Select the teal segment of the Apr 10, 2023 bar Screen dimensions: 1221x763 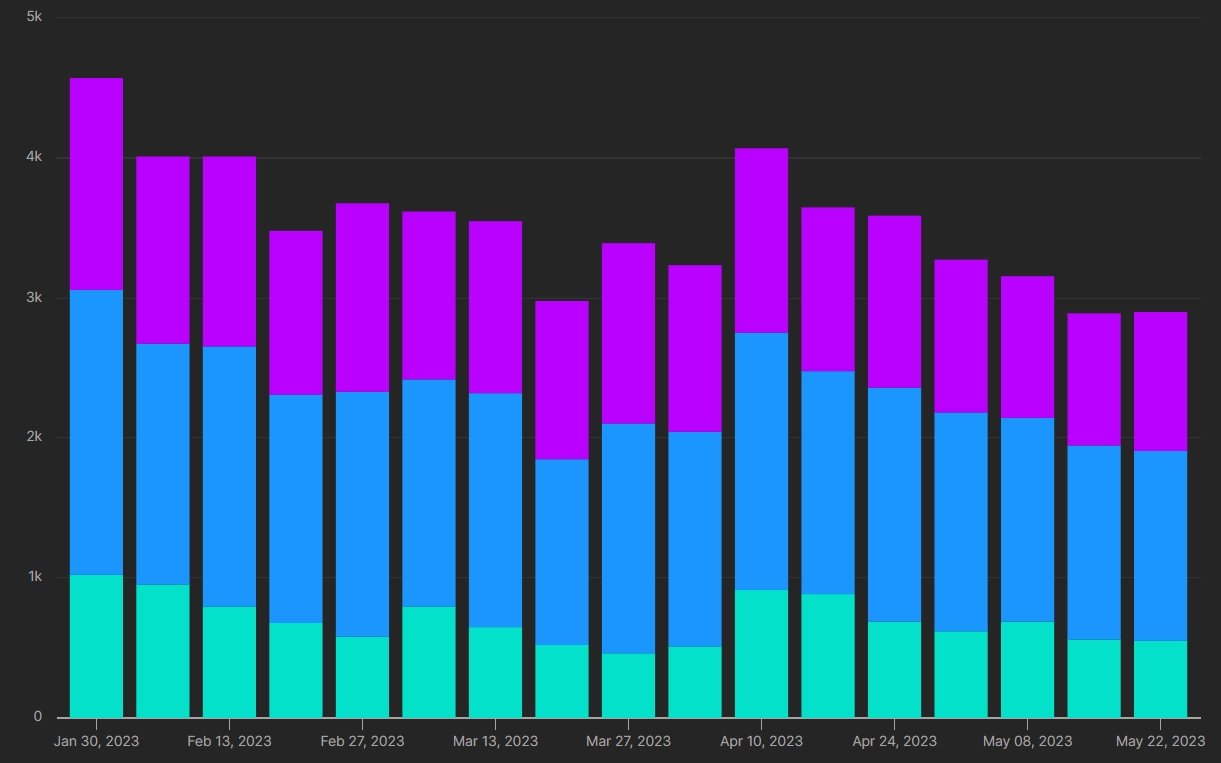[x=761, y=653]
